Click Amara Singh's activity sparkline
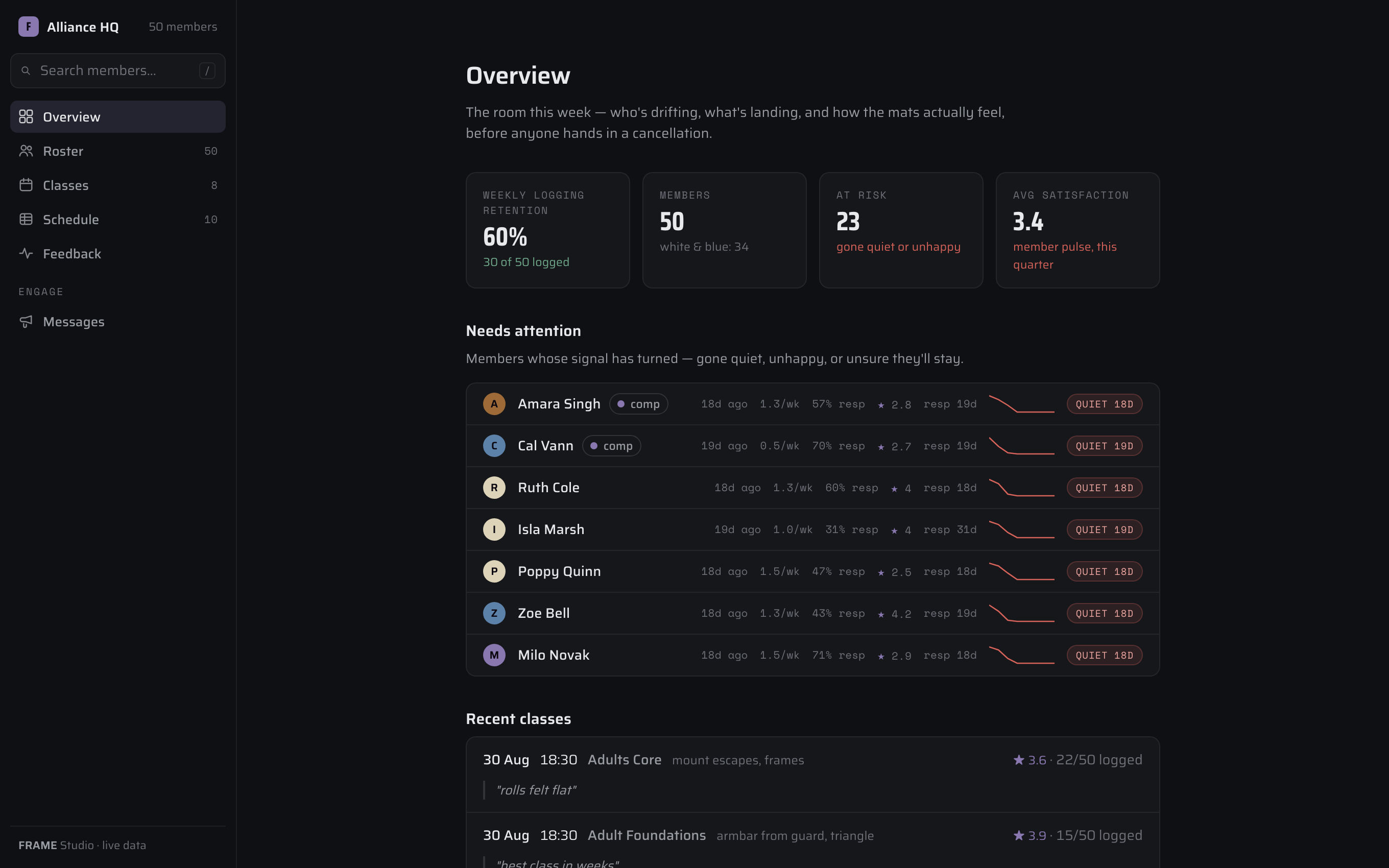 [x=1022, y=403]
